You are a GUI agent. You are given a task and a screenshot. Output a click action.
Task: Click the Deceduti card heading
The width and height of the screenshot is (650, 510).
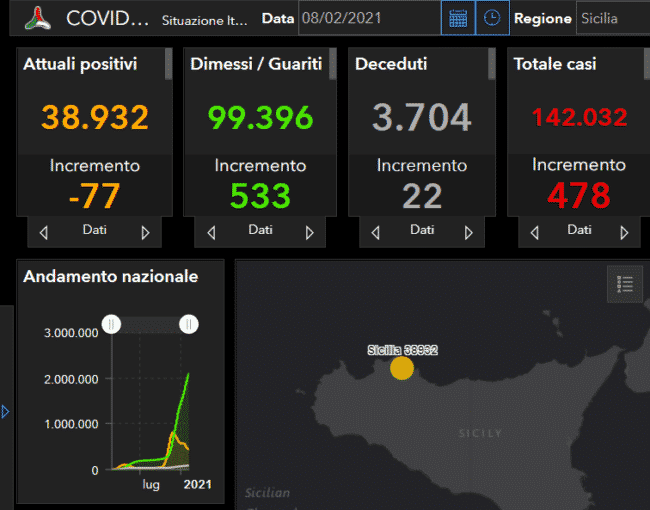(391, 64)
